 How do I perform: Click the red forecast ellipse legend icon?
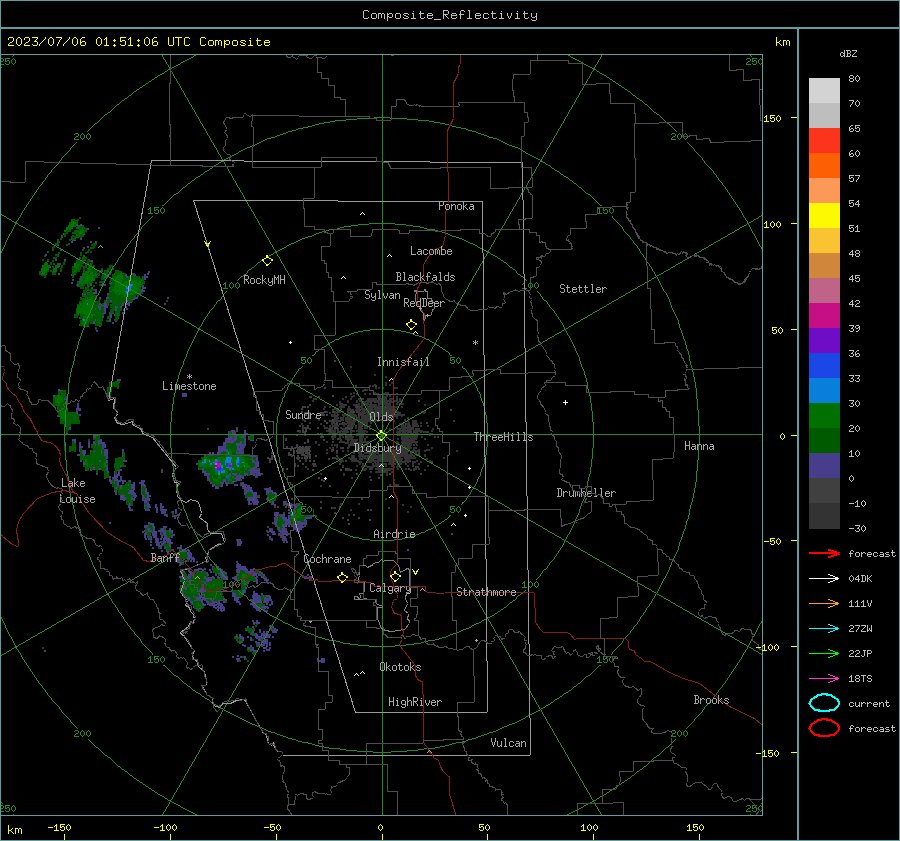click(824, 728)
